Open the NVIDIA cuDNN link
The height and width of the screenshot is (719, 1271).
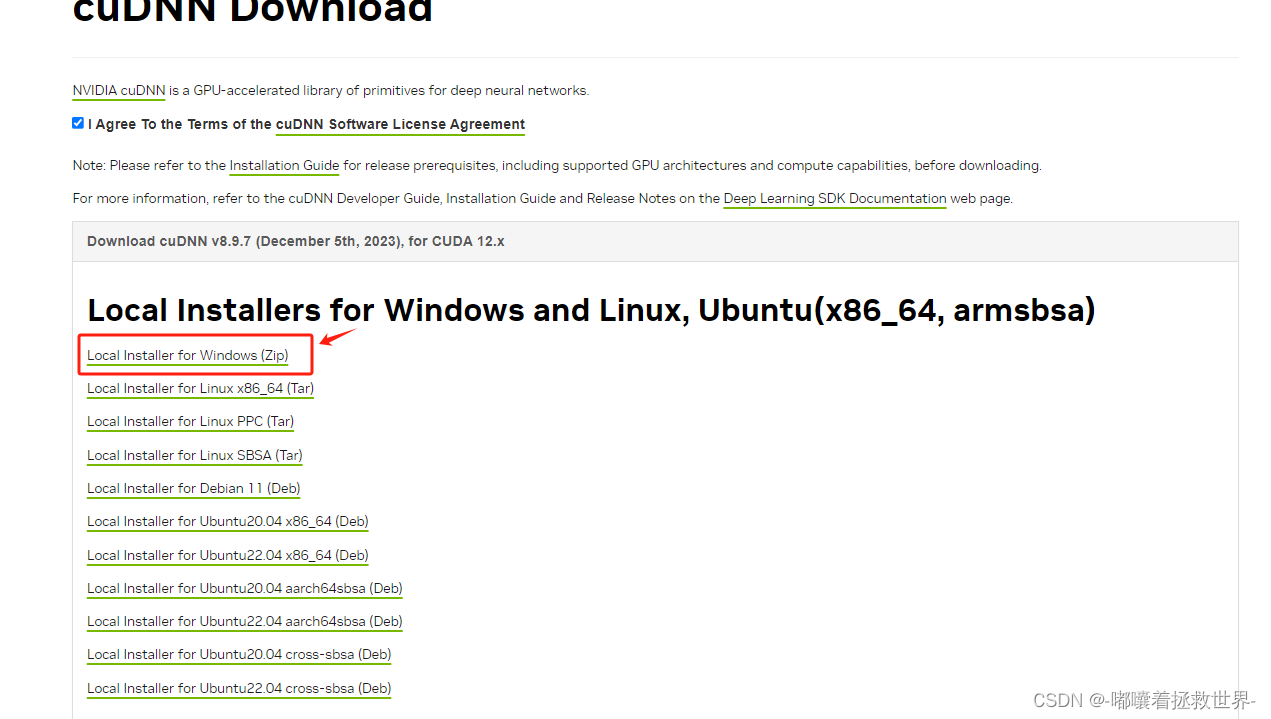click(x=119, y=90)
